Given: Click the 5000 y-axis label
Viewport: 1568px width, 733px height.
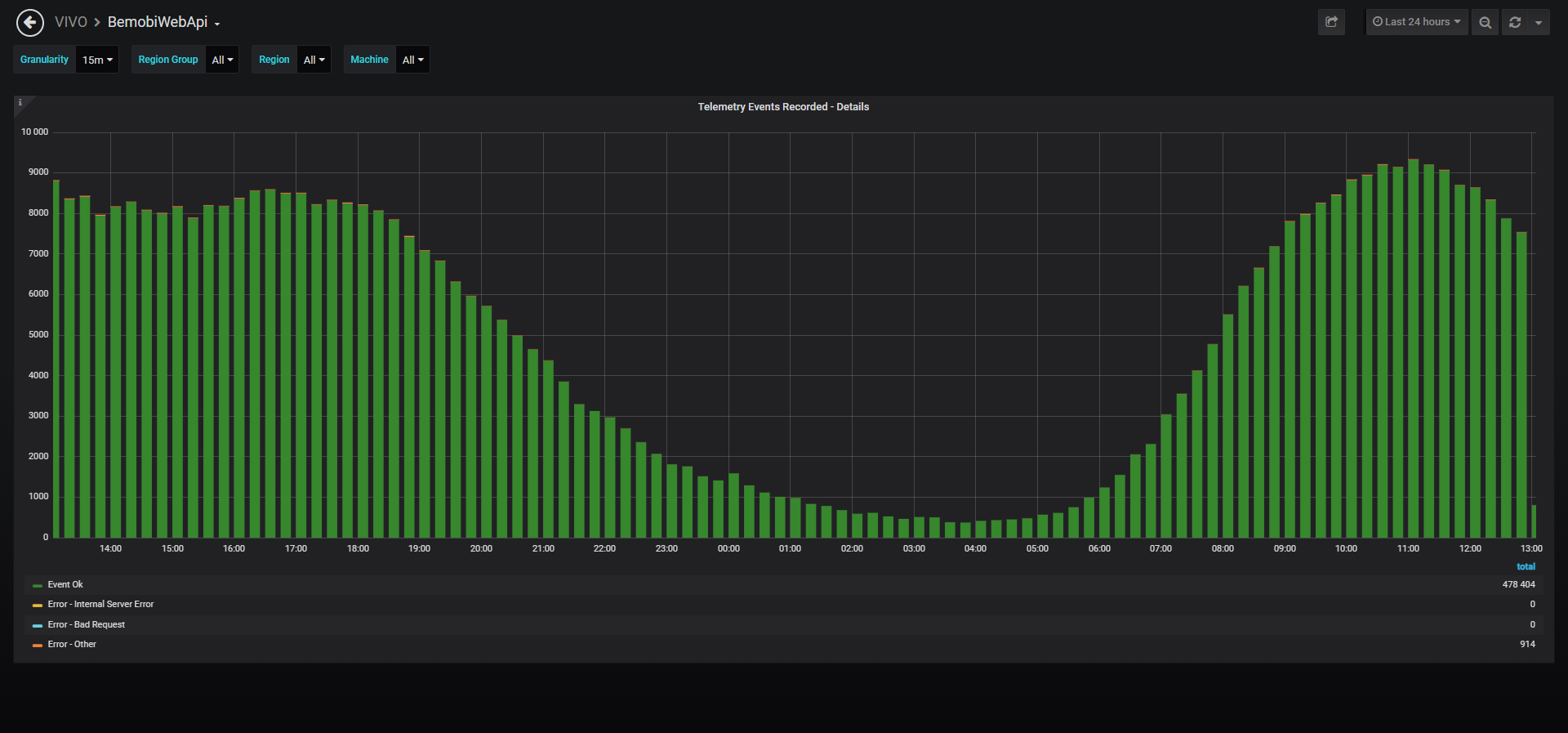Looking at the screenshot, I should pyautogui.click(x=38, y=334).
